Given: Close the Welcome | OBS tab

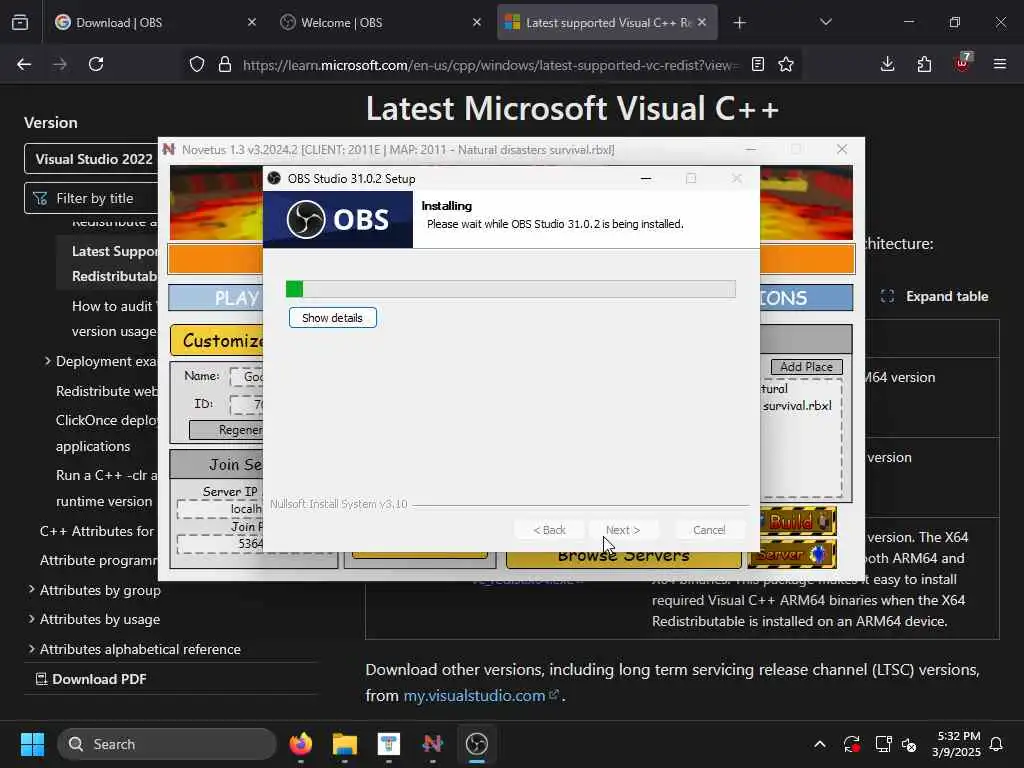Looking at the screenshot, I should 477,22.
